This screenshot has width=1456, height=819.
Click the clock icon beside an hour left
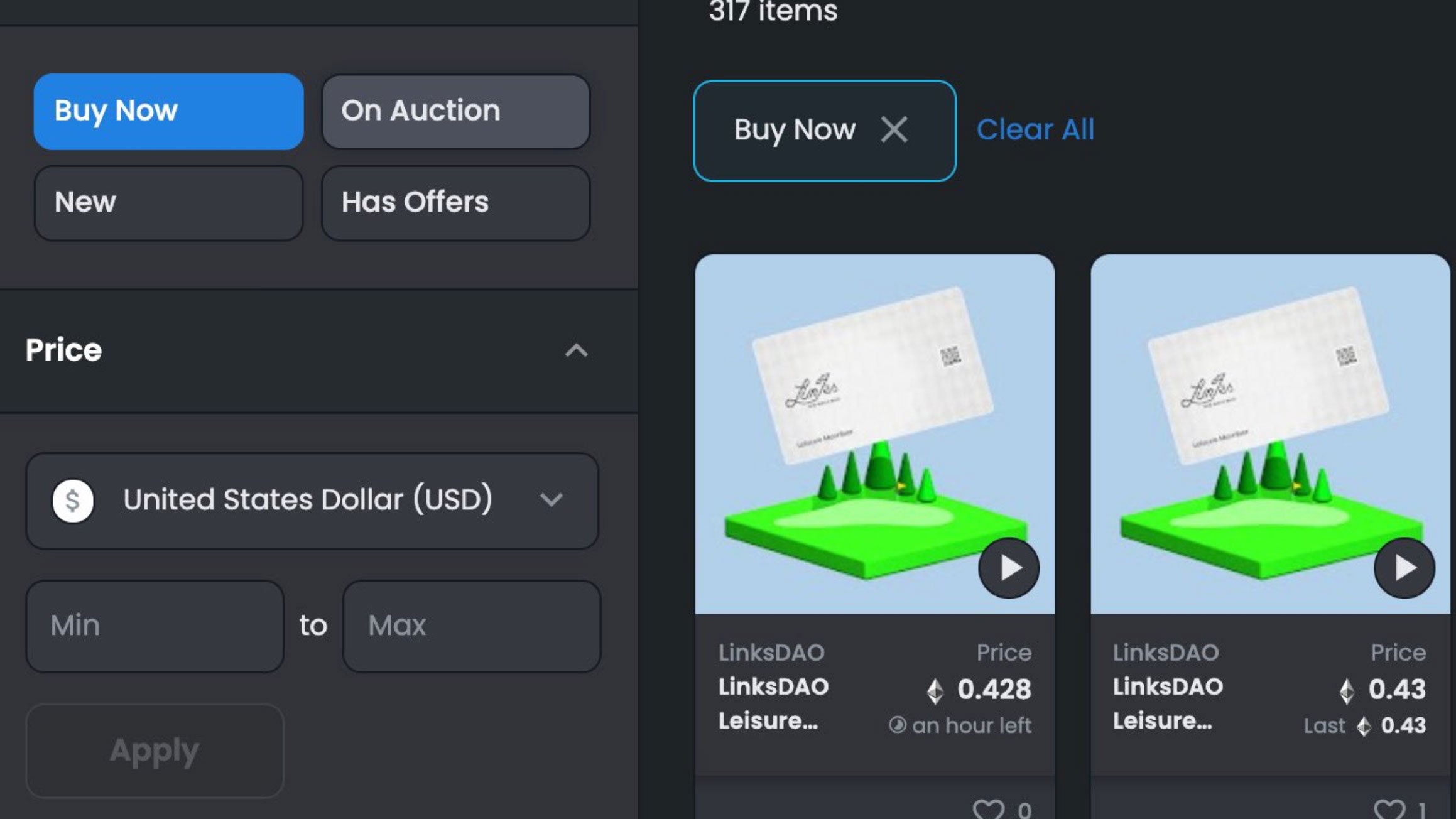point(899,725)
